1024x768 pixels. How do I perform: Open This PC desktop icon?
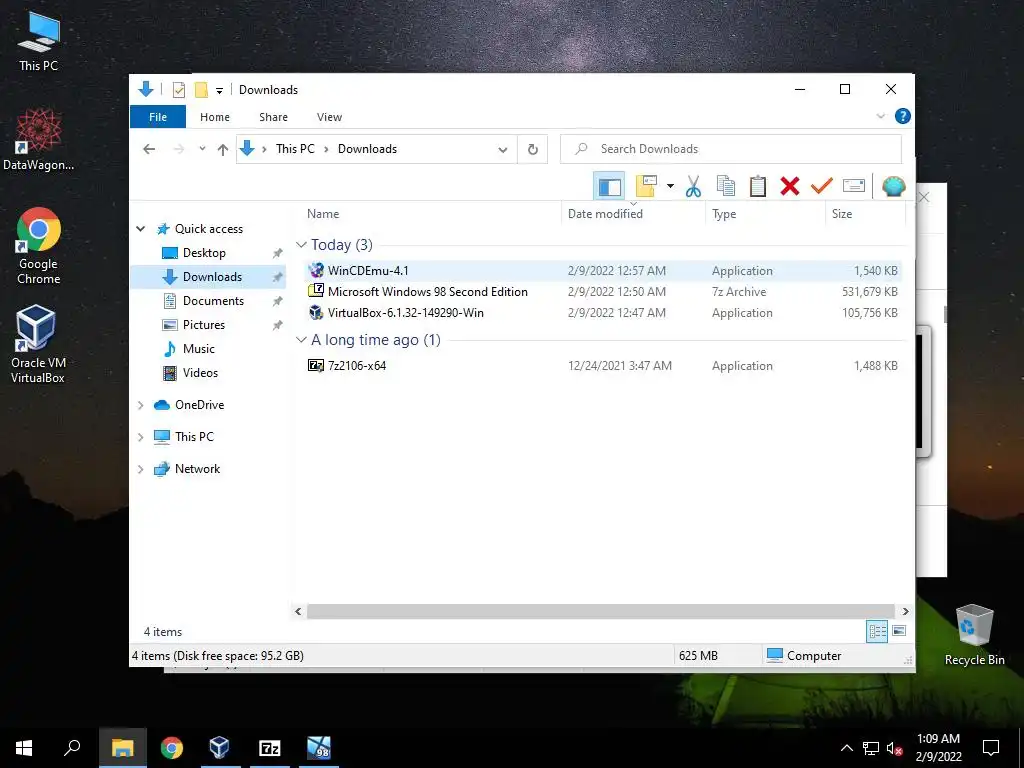[39, 41]
